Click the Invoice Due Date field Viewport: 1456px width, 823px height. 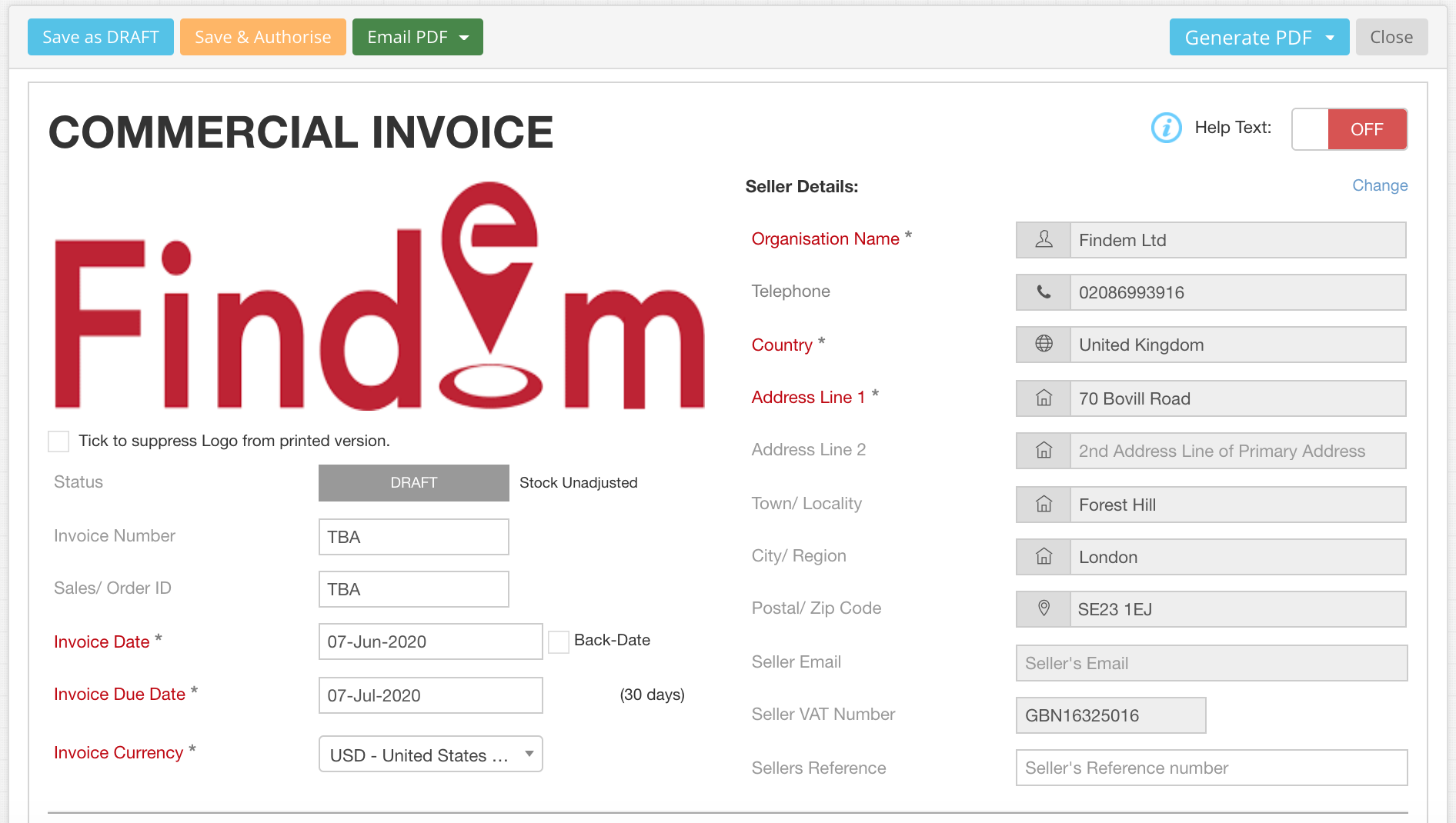(x=431, y=695)
